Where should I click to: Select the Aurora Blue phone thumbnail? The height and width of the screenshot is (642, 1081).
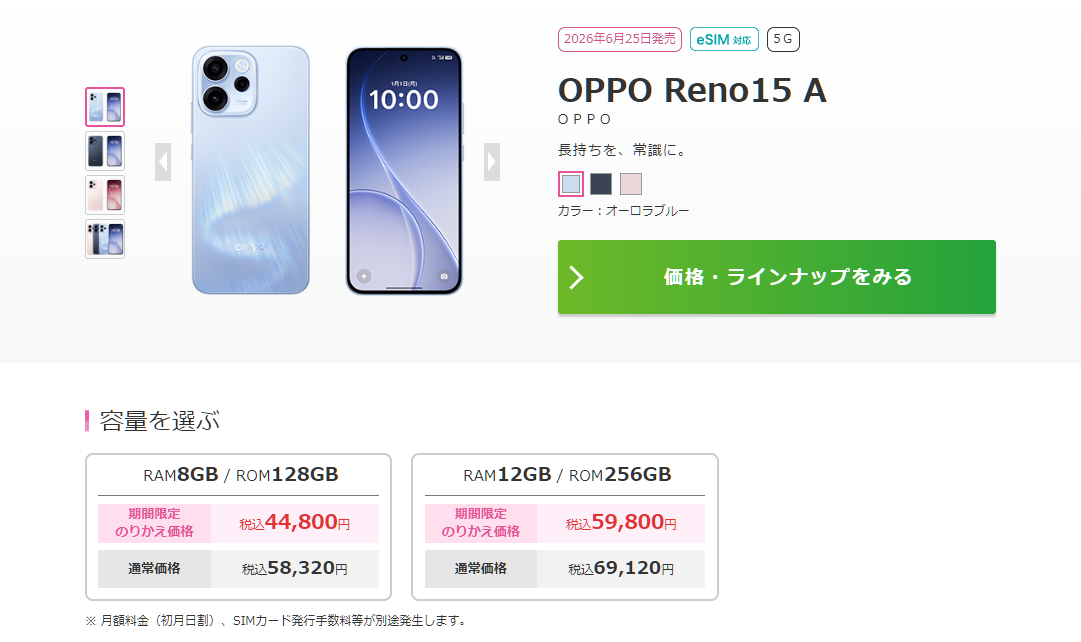[x=105, y=107]
